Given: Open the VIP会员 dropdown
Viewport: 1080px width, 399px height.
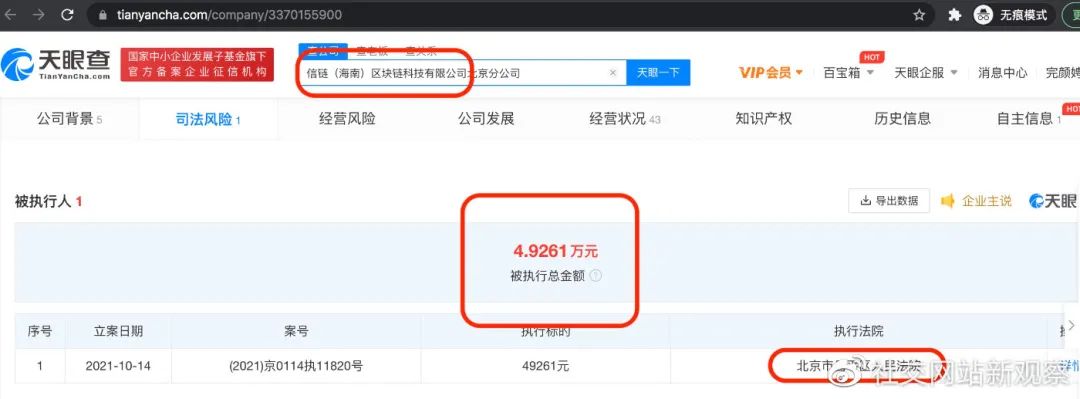Looking at the screenshot, I should click(x=771, y=72).
